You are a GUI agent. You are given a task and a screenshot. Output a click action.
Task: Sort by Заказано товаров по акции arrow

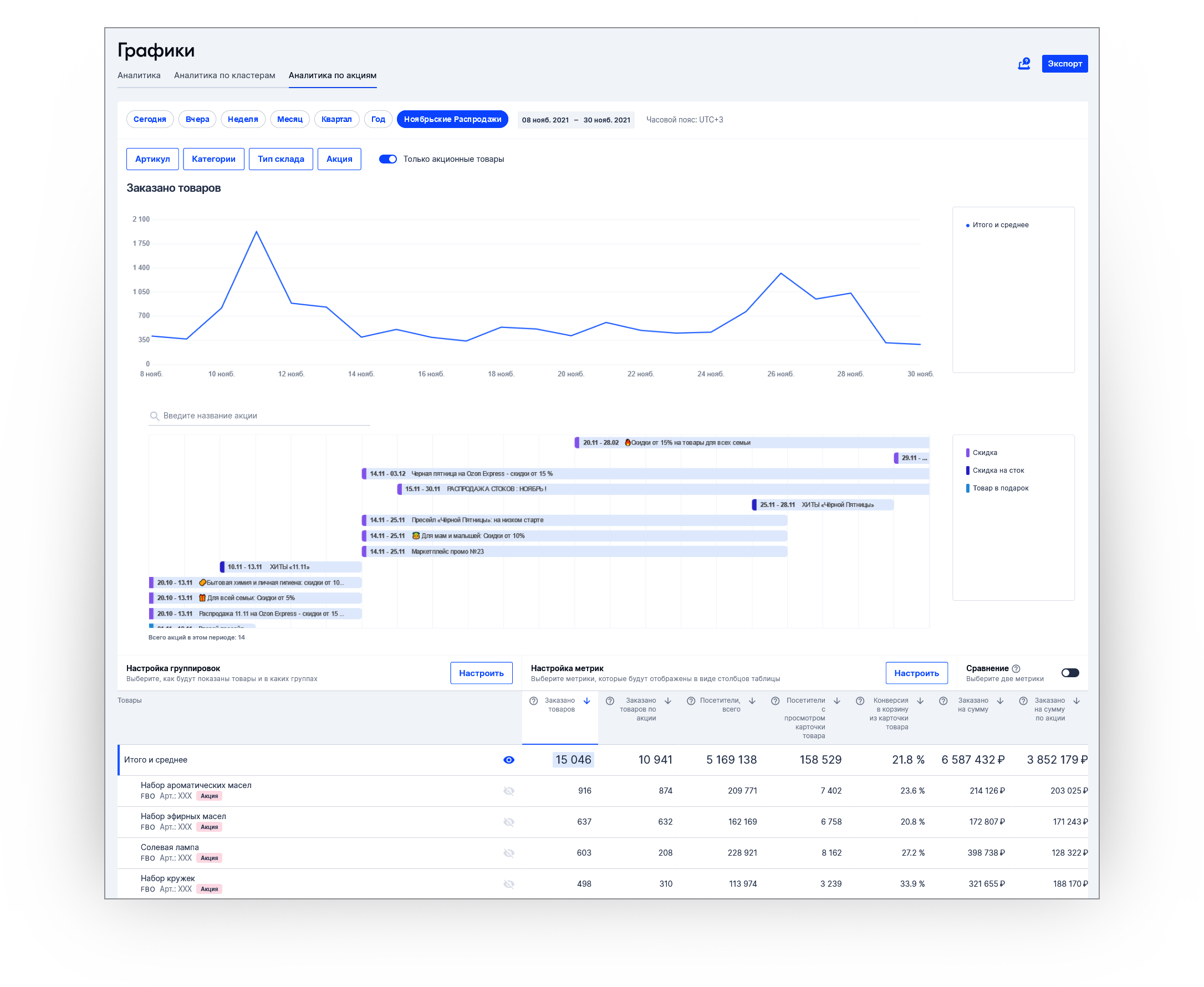(669, 701)
